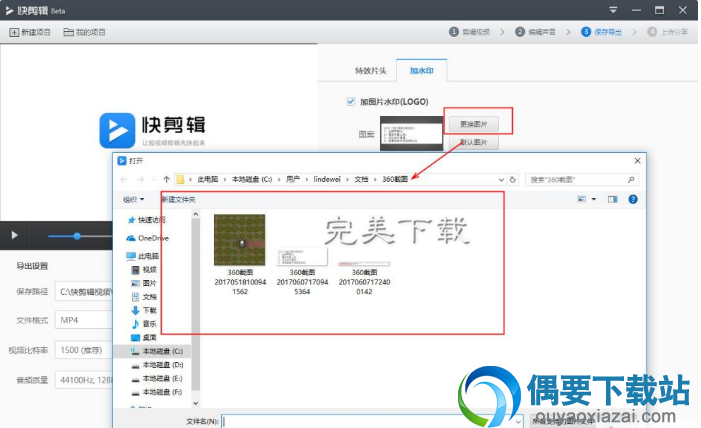The width and height of the screenshot is (701, 428).
Task: Open the 视频比特率 1500 dropdown
Action: 84,350
